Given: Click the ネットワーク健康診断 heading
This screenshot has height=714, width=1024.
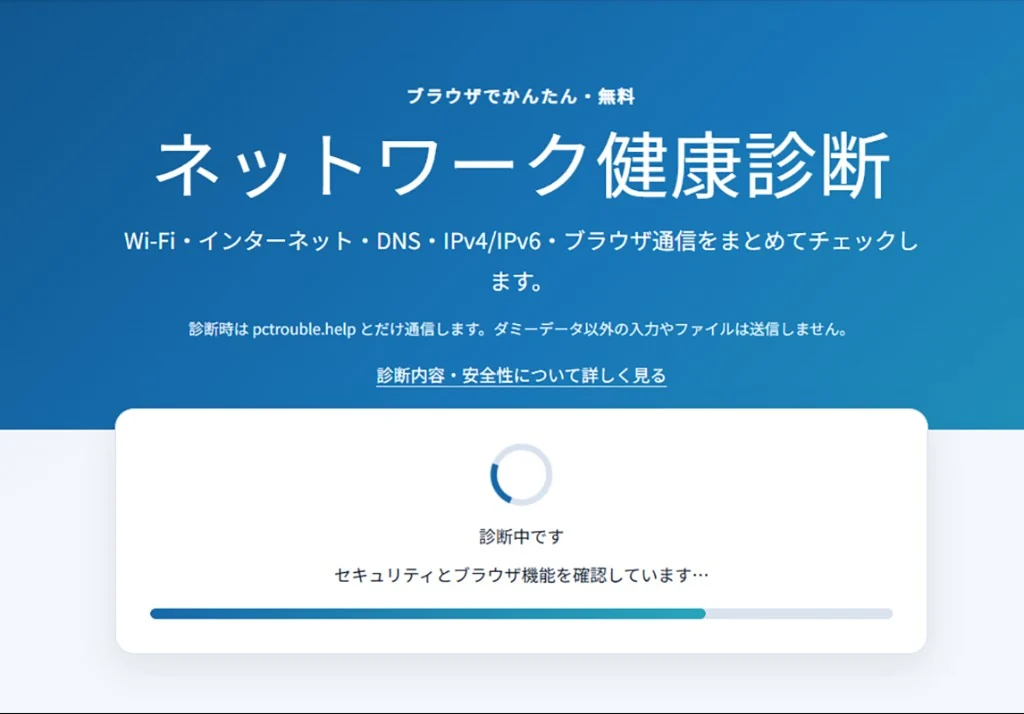Looking at the screenshot, I should click(521, 165).
